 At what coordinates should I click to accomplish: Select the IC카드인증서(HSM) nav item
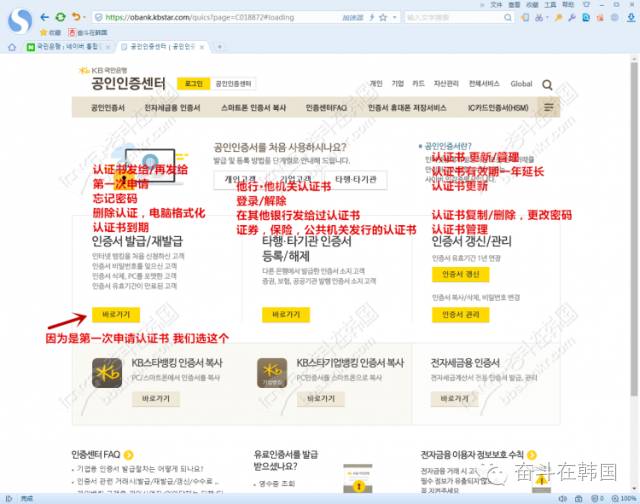click(498, 108)
